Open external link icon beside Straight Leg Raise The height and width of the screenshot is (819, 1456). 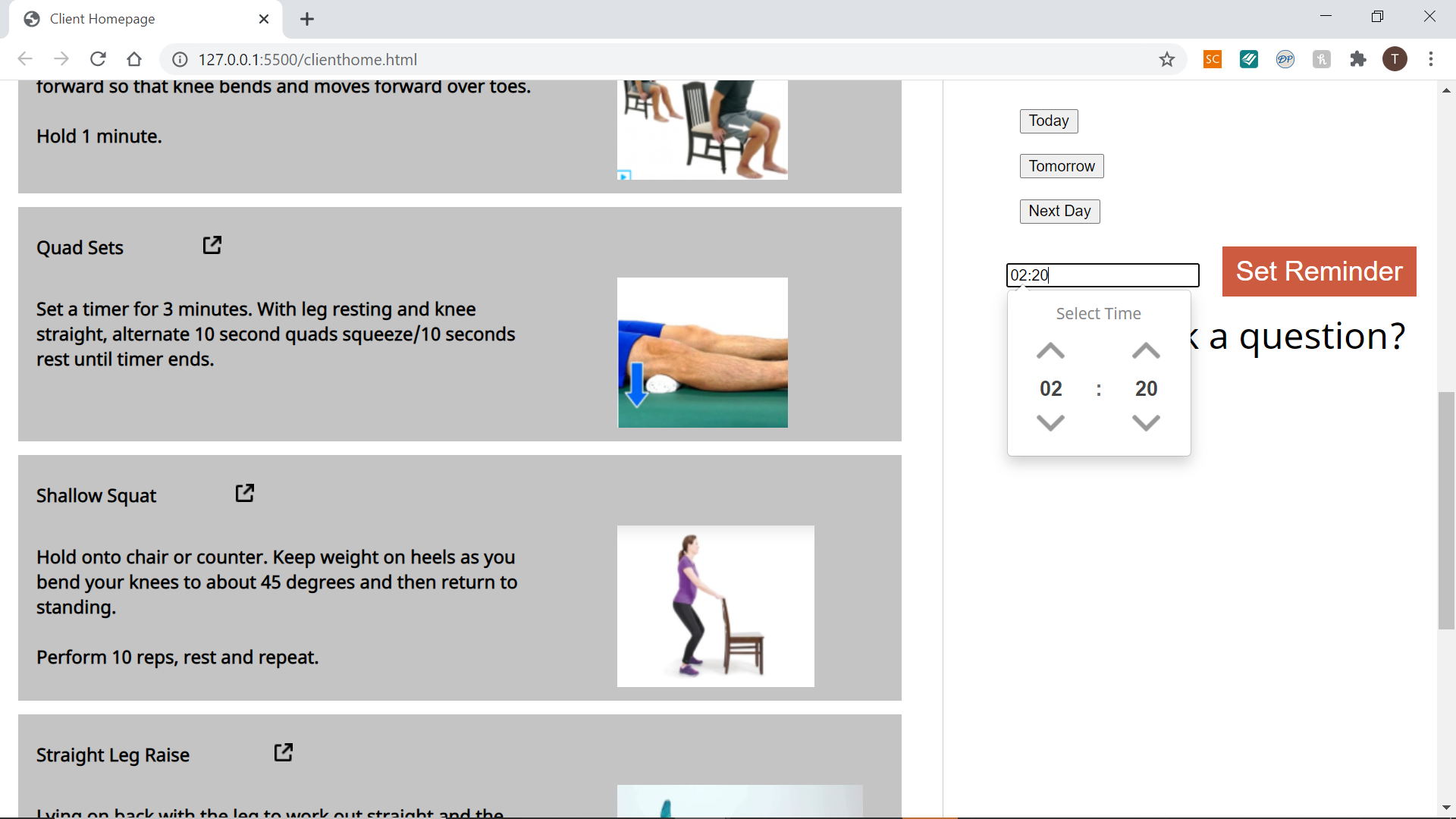pos(283,752)
